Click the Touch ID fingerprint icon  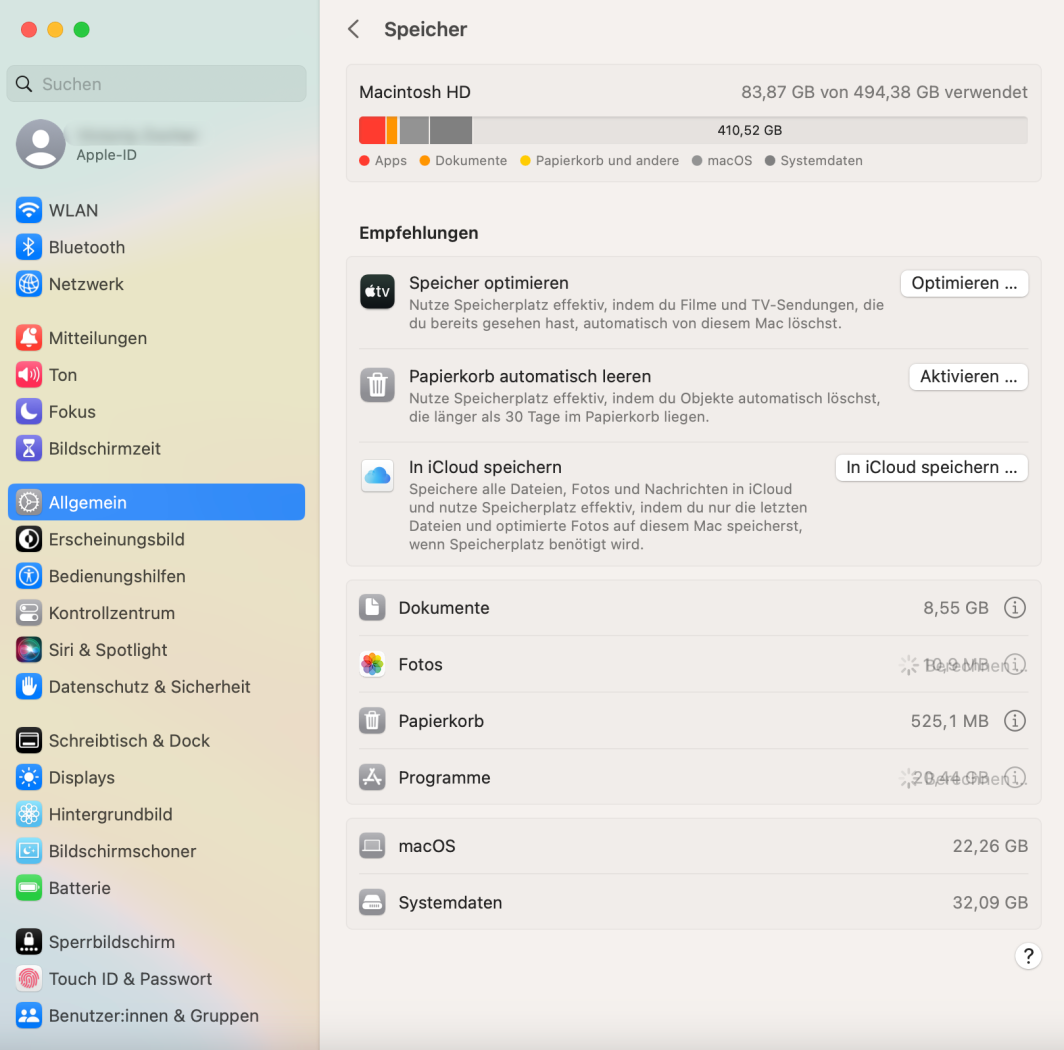[x=29, y=979]
